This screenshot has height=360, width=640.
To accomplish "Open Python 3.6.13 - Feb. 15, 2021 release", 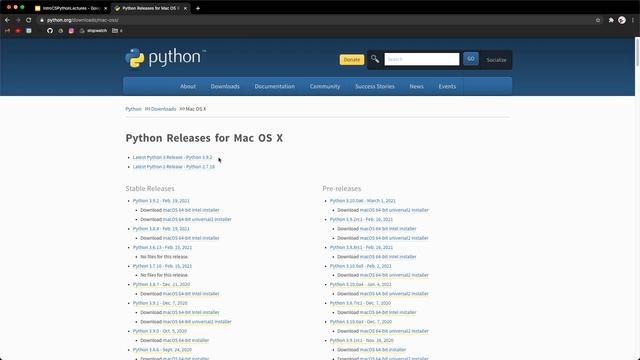I will 162,247.
